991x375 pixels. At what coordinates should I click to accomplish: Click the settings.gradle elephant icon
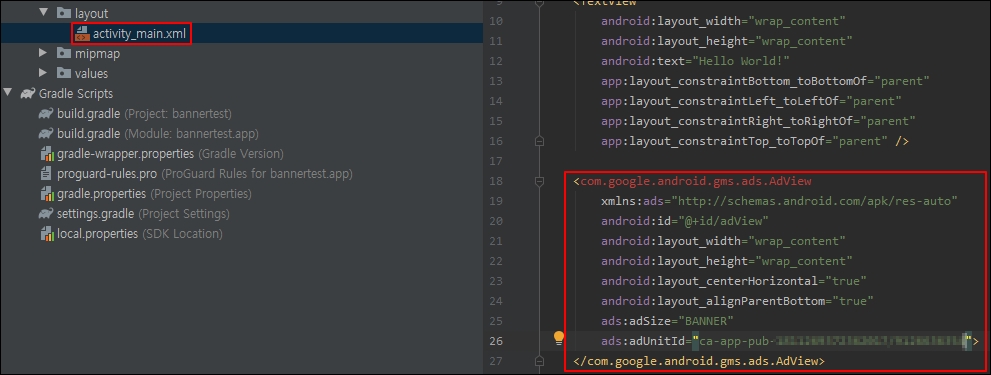click(x=46, y=214)
